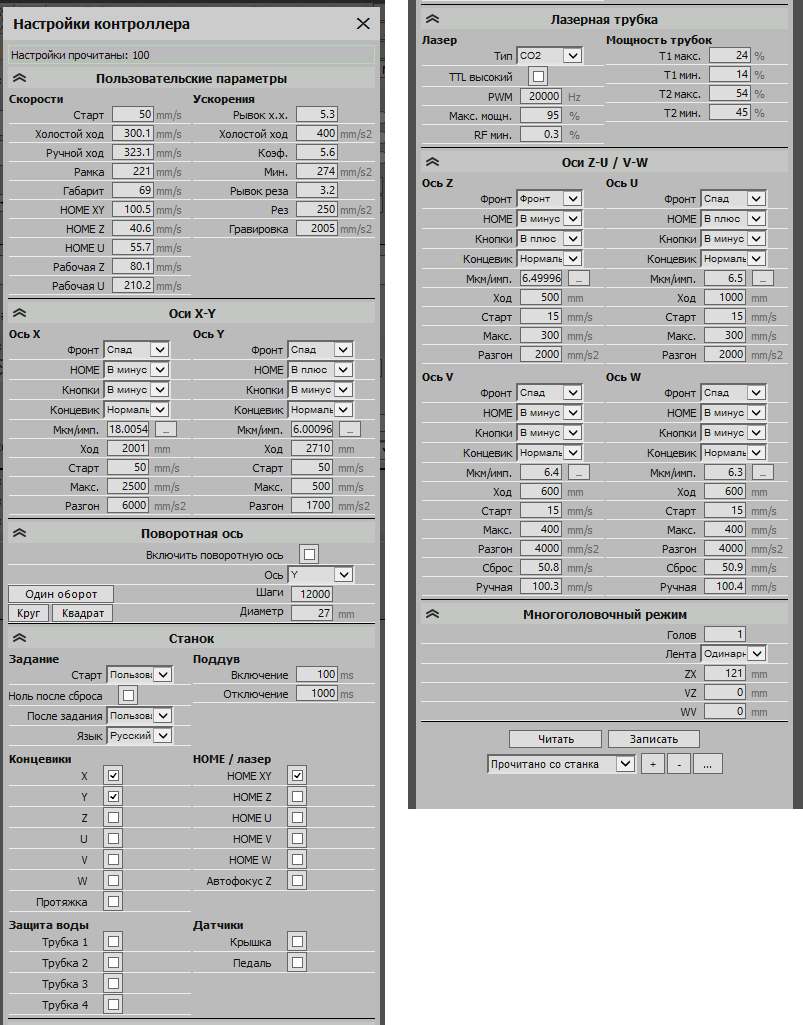Collapse the Оси Z-U / V-W section
This screenshot has width=803, height=1025.
pyautogui.click(x=432, y=162)
